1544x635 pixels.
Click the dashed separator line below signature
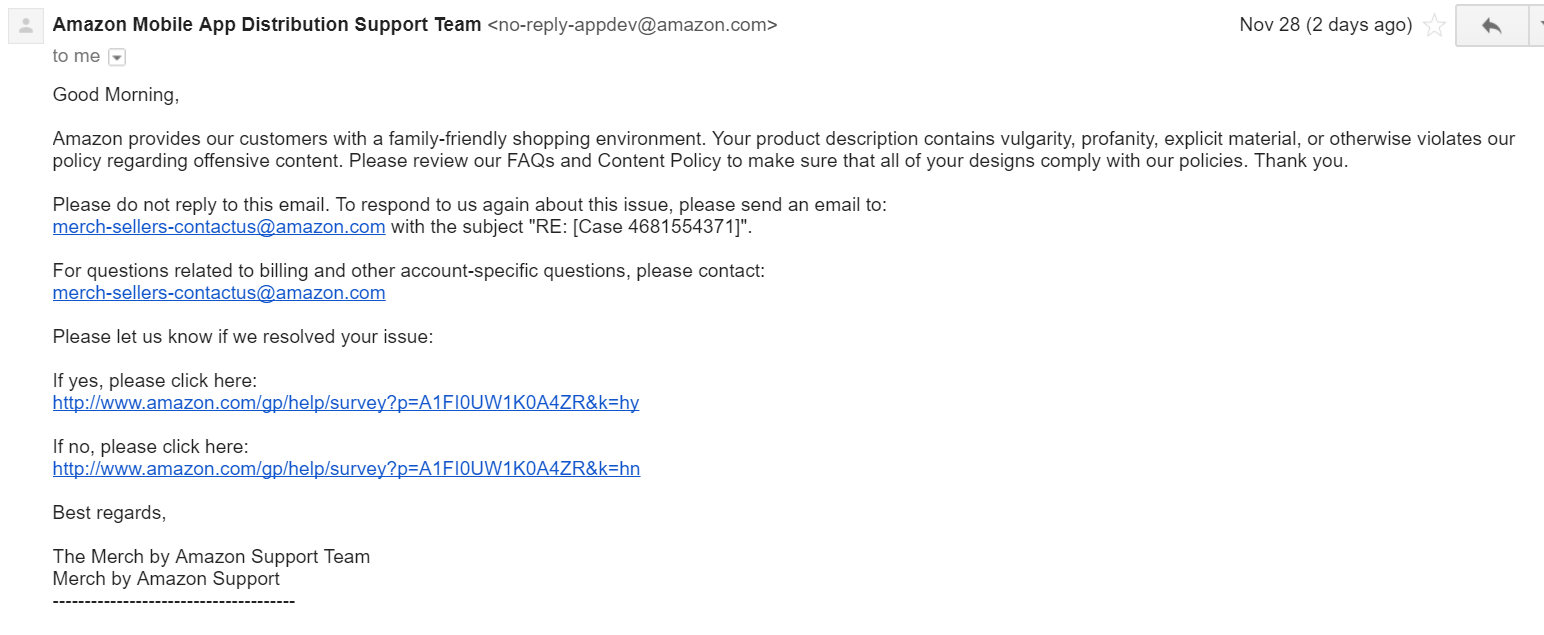tap(174, 601)
